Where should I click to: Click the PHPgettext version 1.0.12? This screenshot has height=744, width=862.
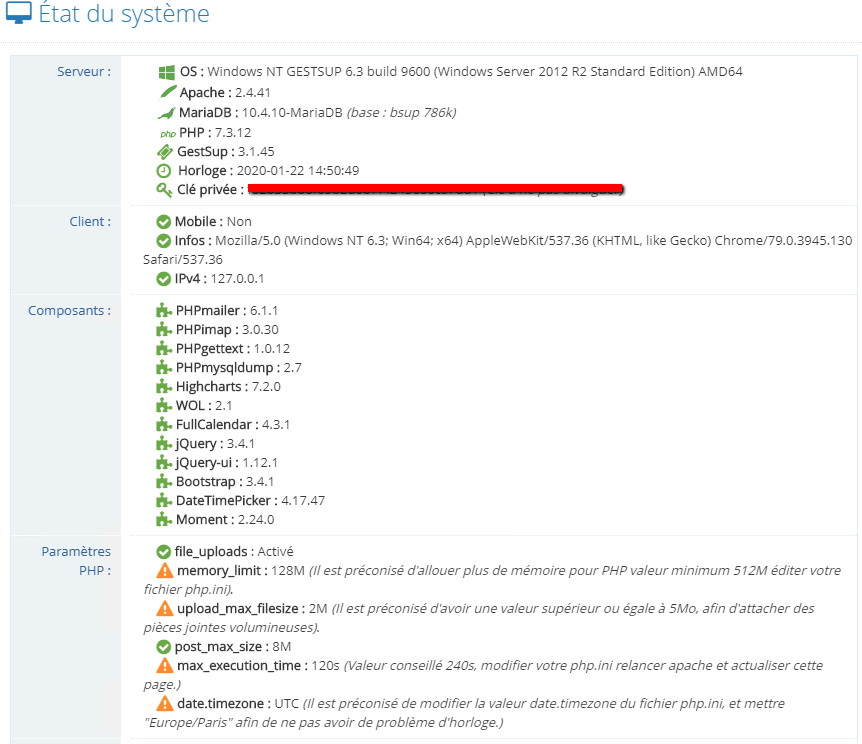pos(272,349)
